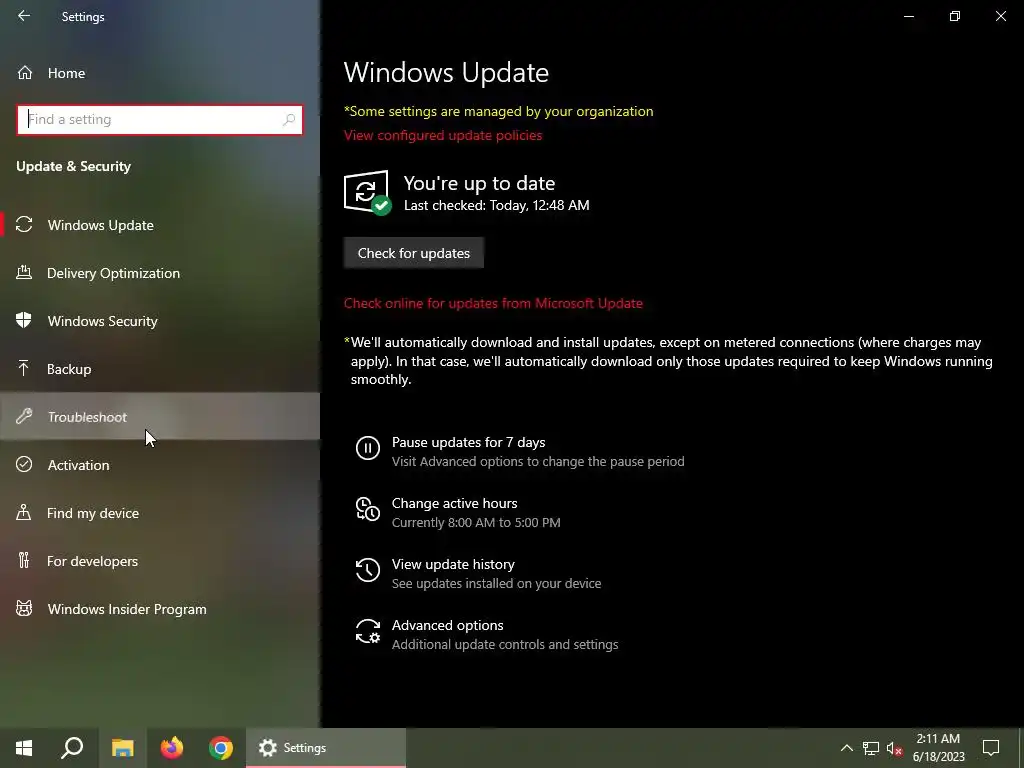Open Delivery Optimization settings page
The height and width of the screenshot is (768, 1024).
coord(160,273)
